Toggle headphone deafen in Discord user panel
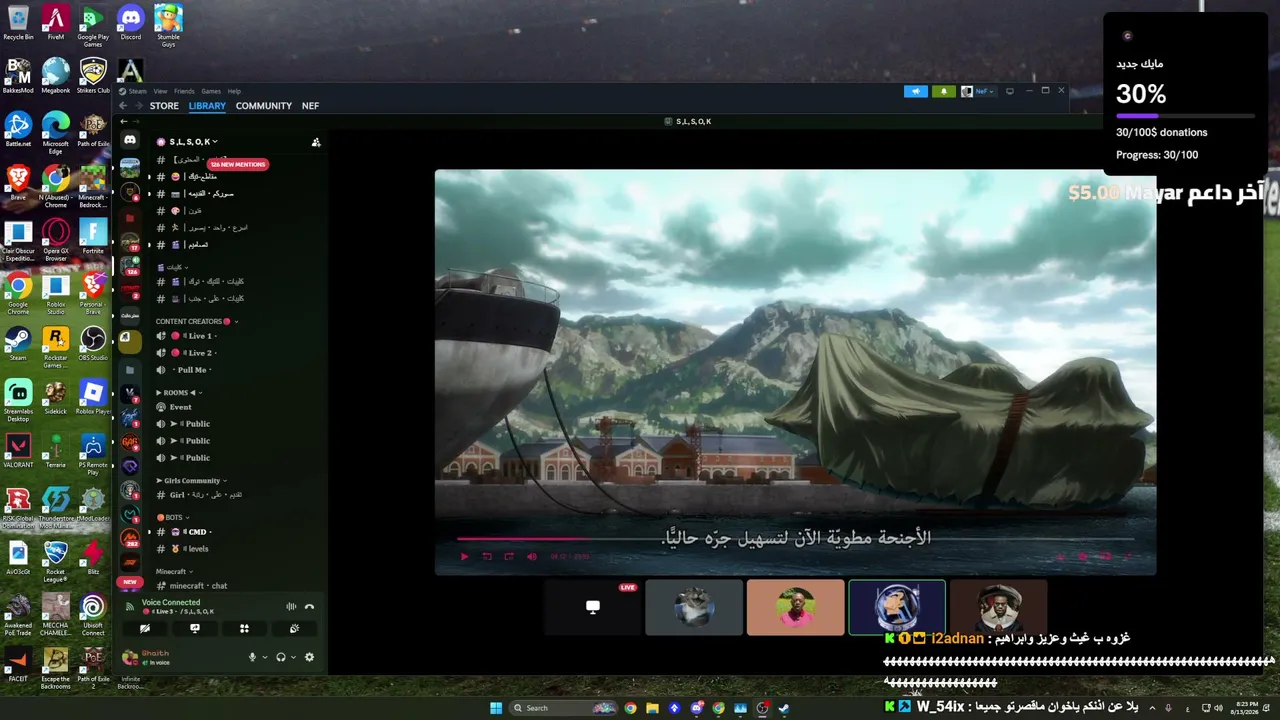The width and height of the screenshot is (1280, 720). [281, 657]
